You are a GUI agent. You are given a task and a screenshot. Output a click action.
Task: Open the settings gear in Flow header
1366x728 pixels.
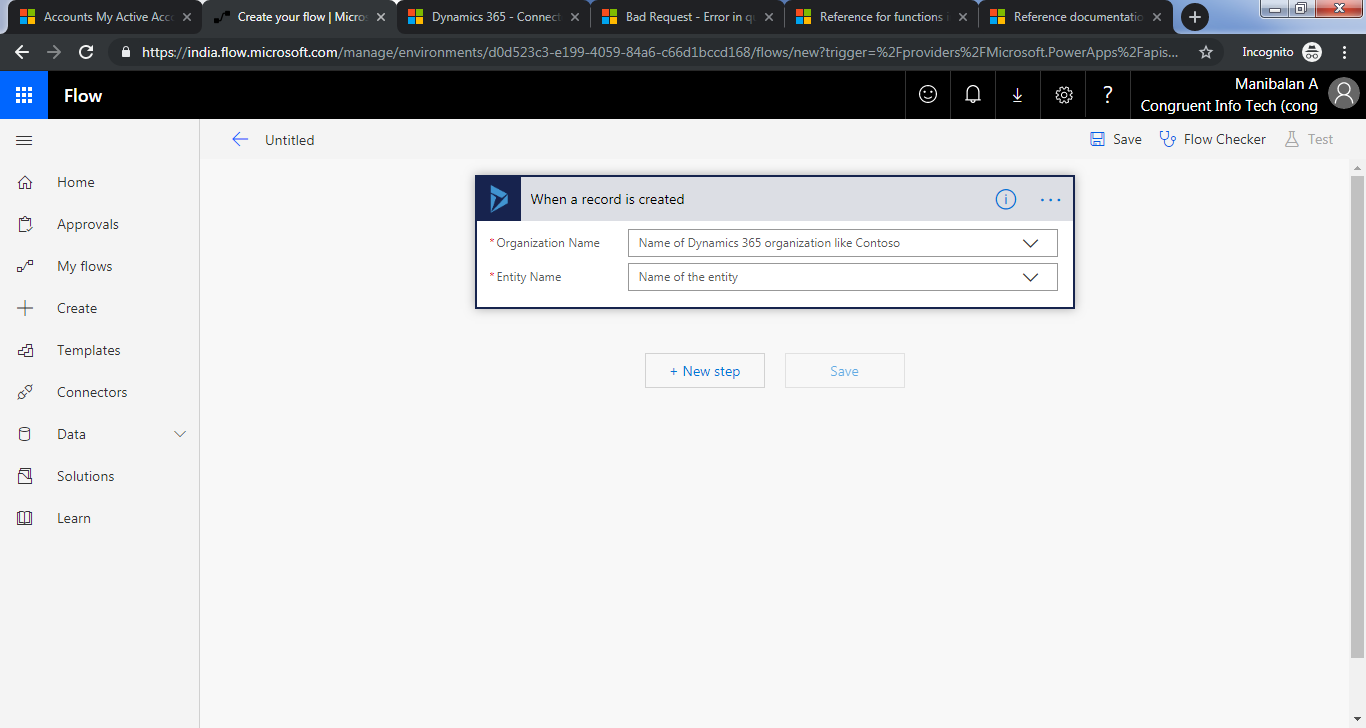point(1064,95)
